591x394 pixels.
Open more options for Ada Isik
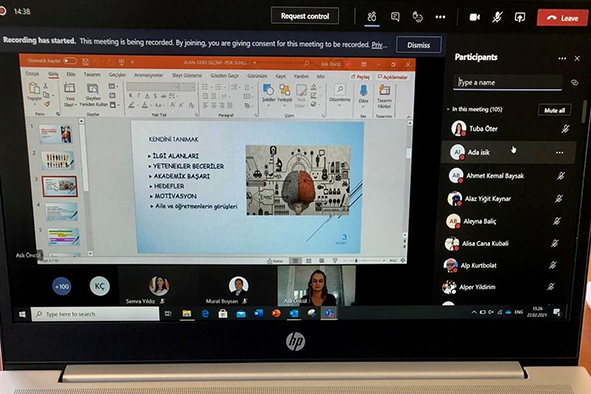(x=560, y=153)
